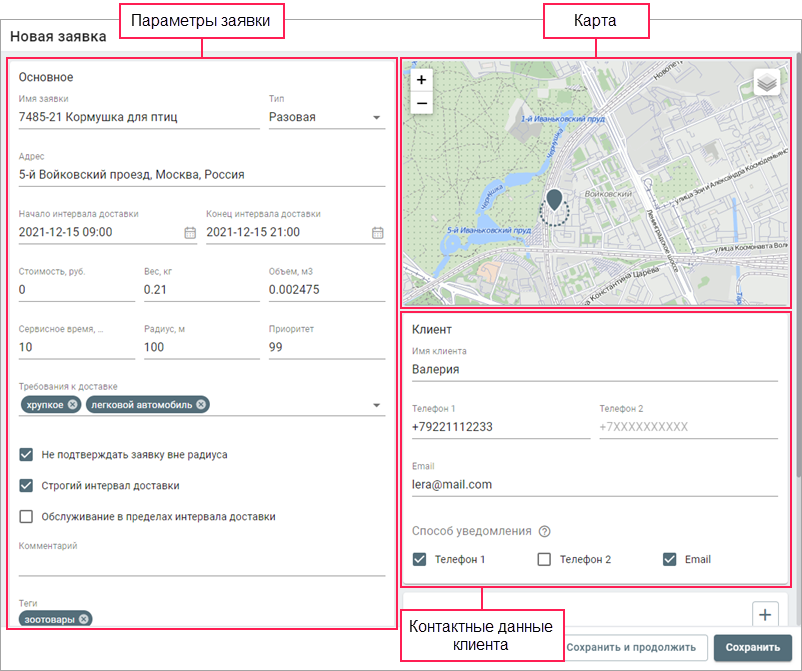
Task: Open calendar for delivery interval end
Action: tap(378, 233)
